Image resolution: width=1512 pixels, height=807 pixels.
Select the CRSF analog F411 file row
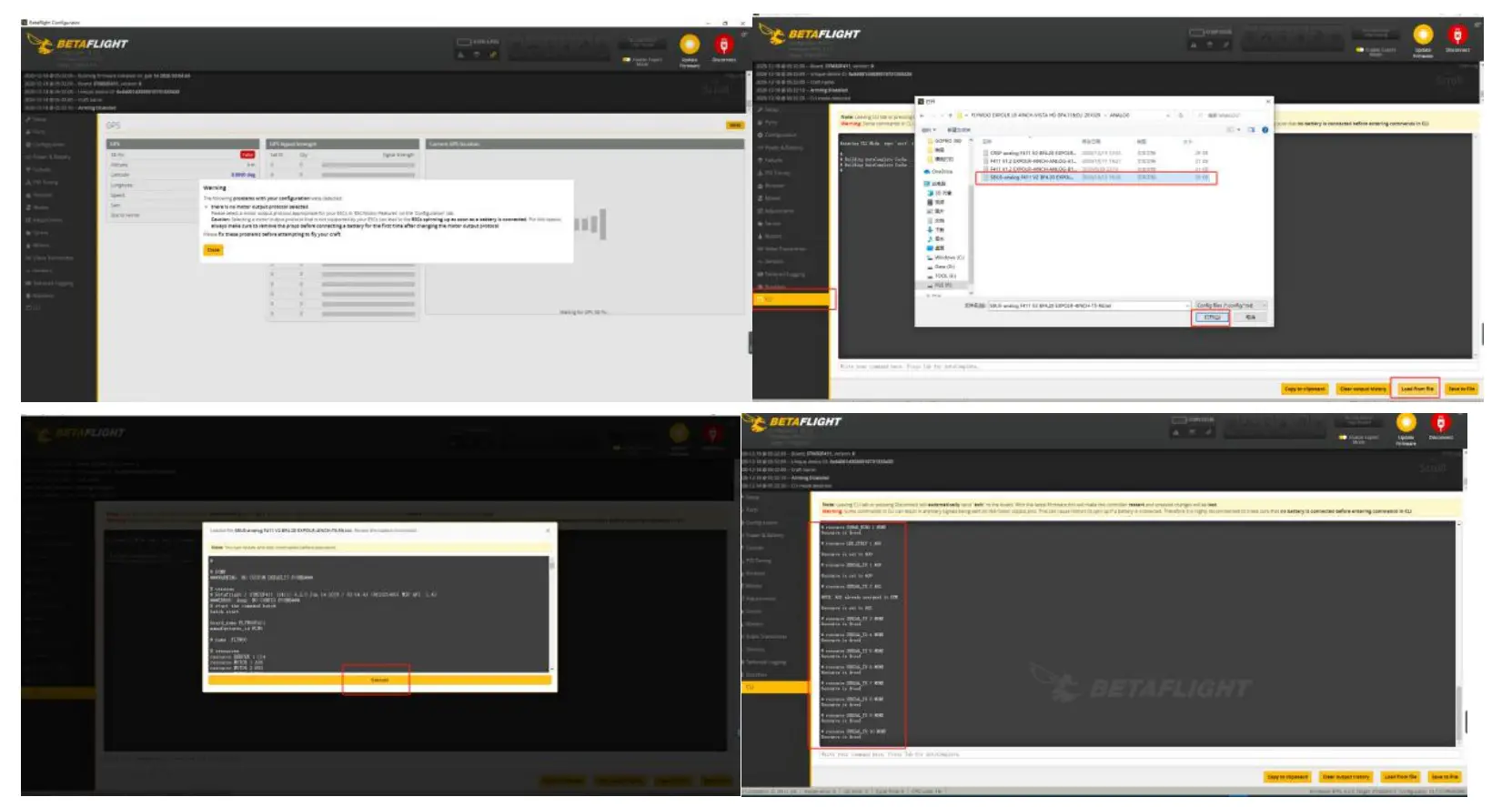coord(1095,153)
